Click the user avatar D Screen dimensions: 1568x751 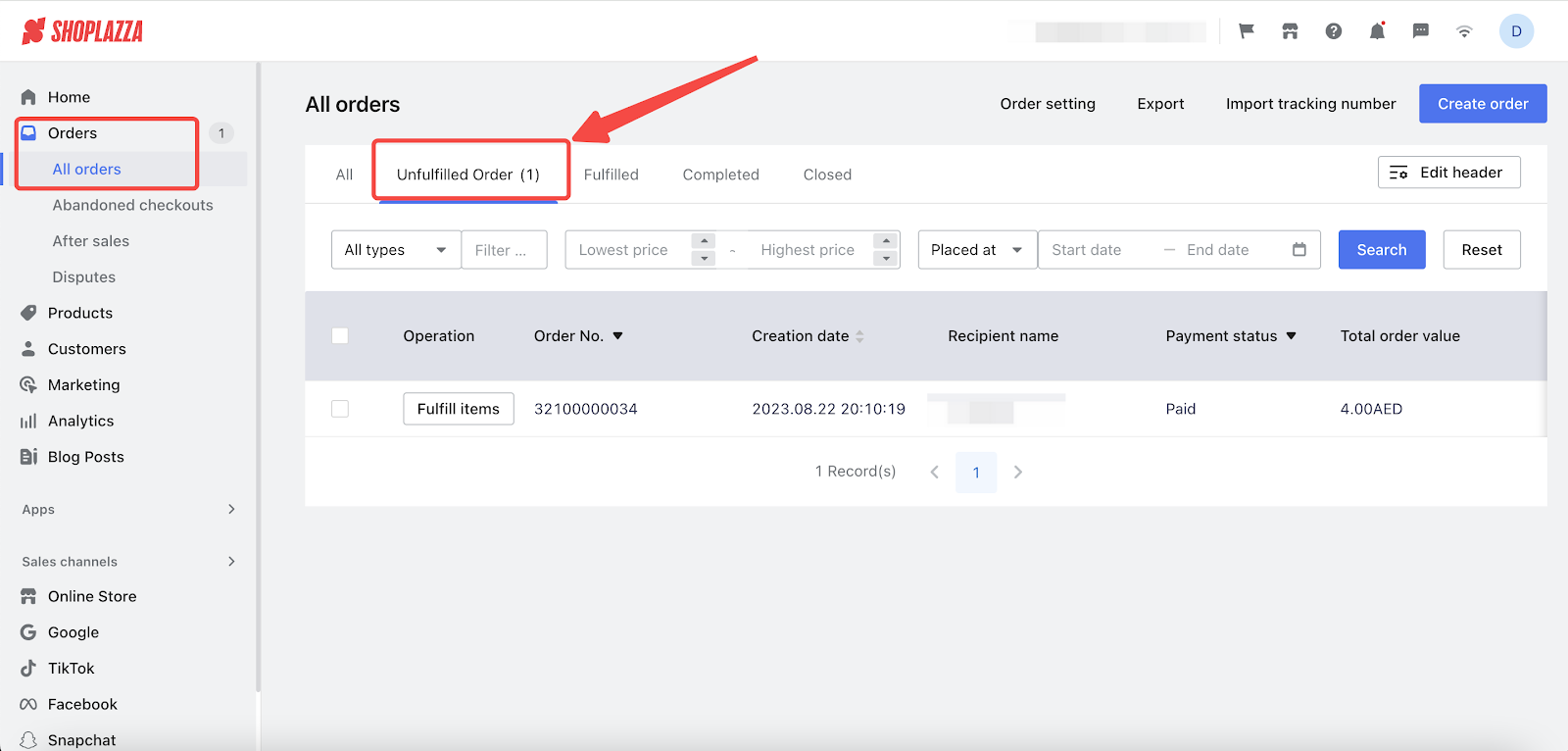tap(1516, 31)
